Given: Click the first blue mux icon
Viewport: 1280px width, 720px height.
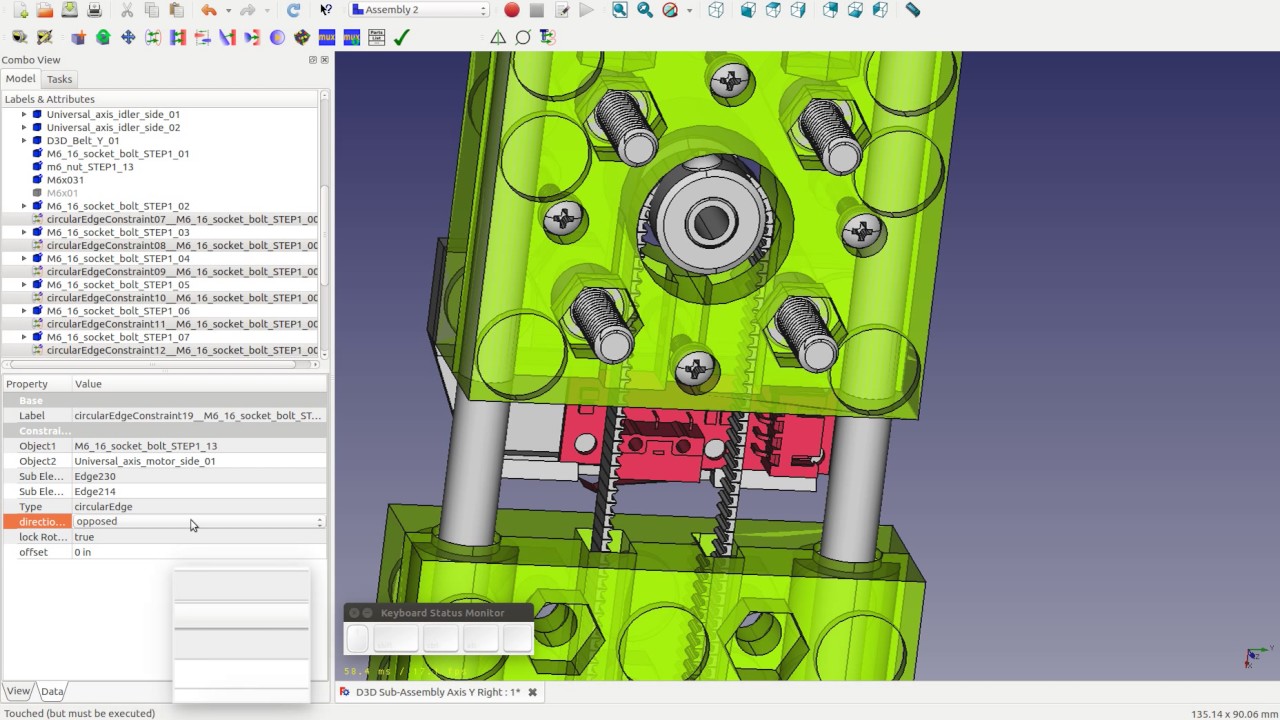Looking at the screenshot, I should [x=327, y=37].
